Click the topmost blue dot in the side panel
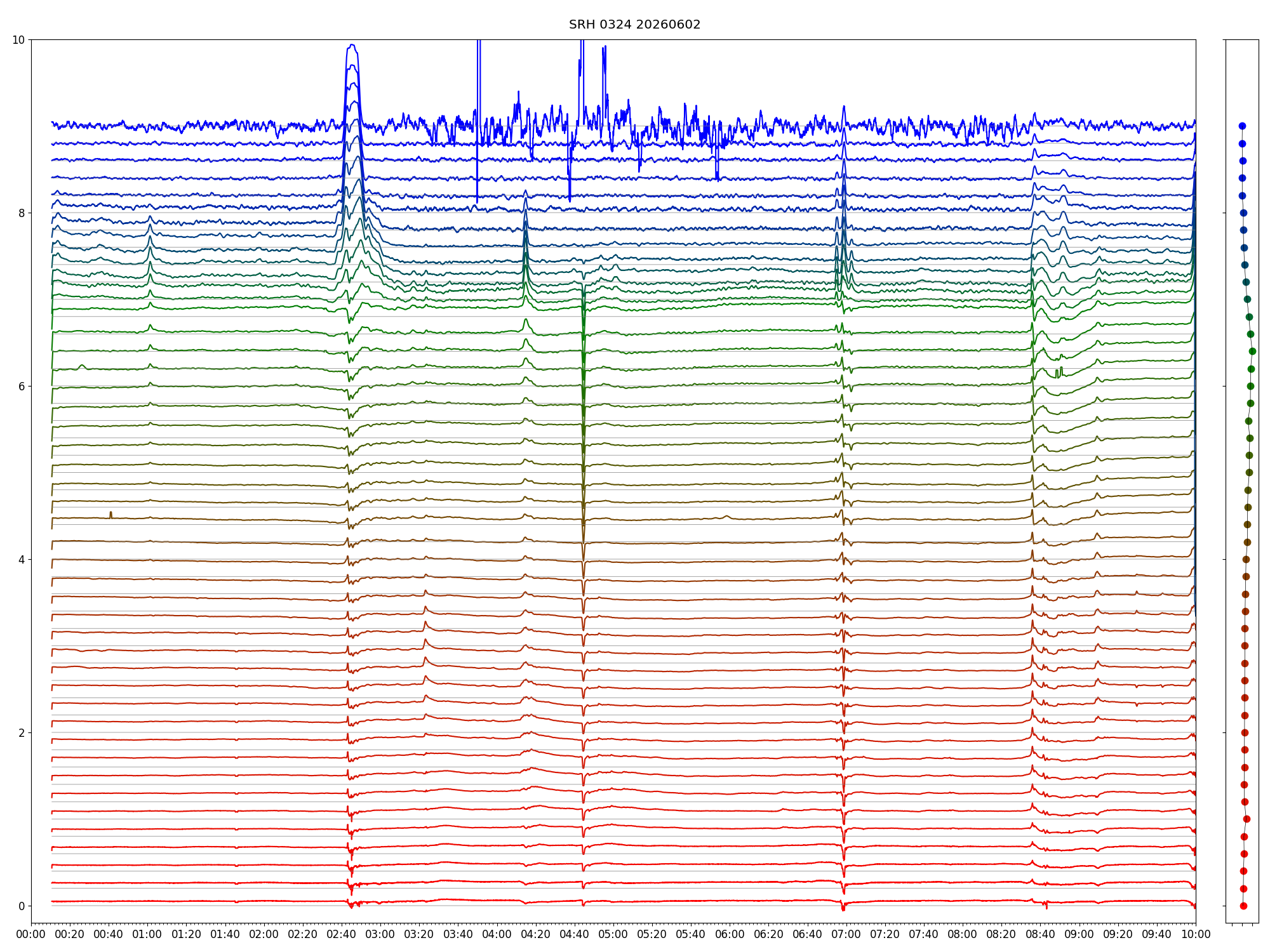 pos(1242,126)
